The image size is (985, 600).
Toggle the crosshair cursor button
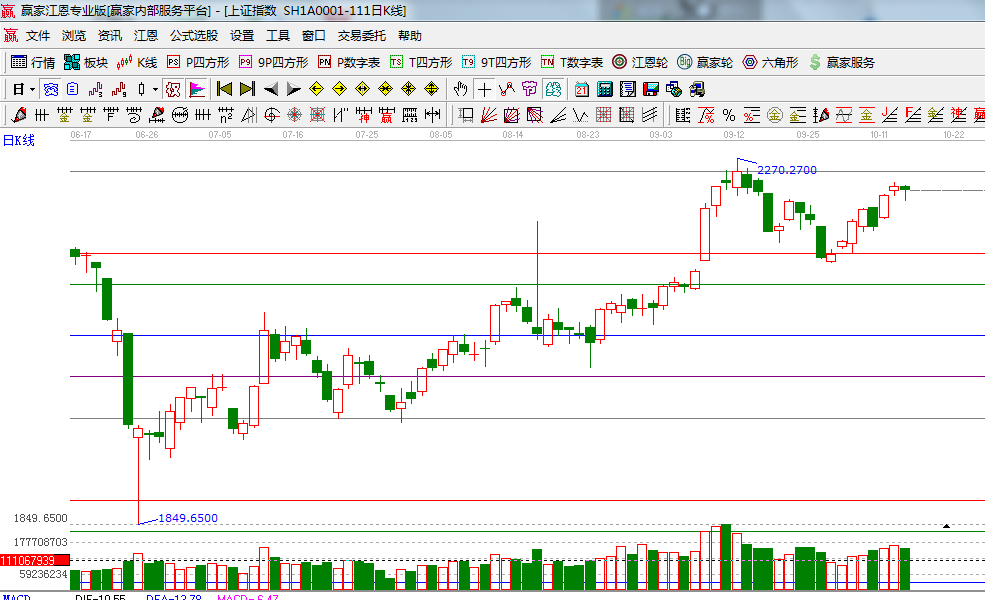click(x=484, y=89)
